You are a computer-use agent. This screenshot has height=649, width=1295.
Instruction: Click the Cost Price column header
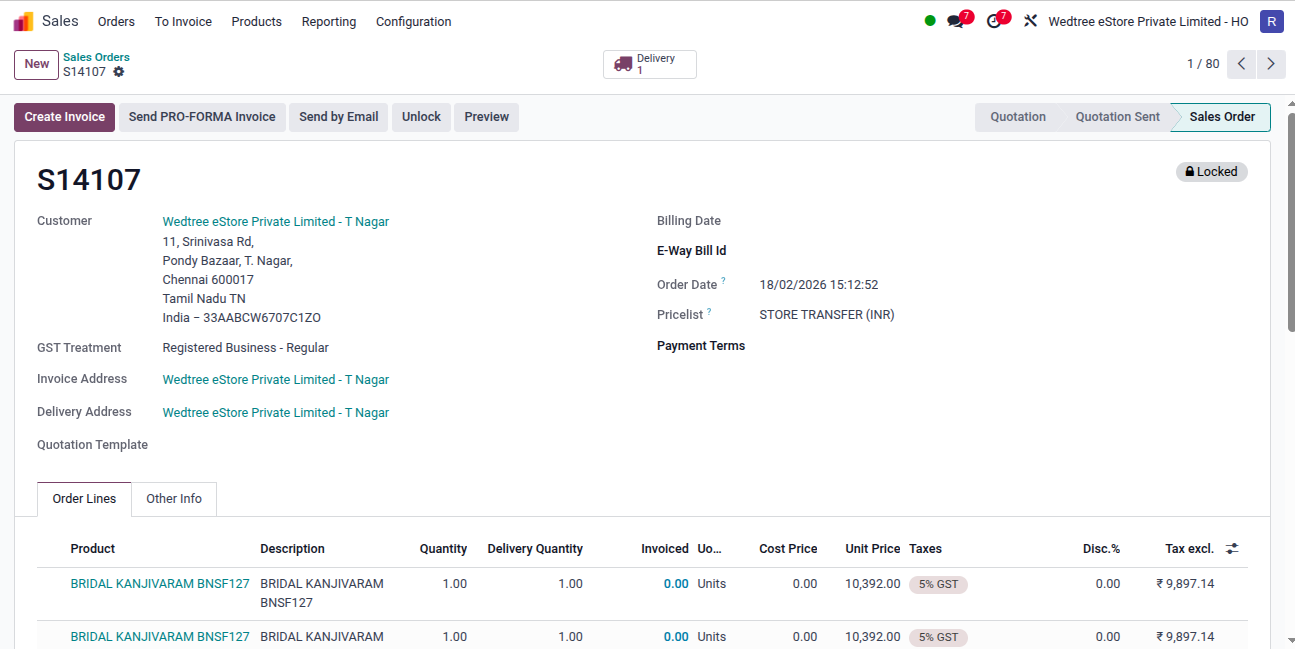point(788,549)
